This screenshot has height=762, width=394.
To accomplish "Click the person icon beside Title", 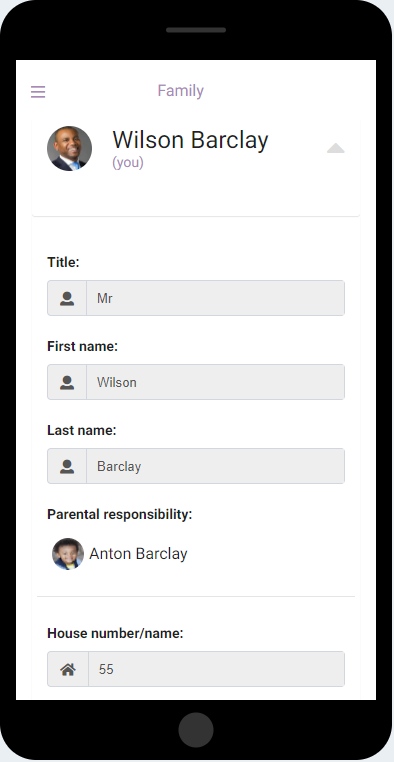I will pyautogui.click(x=67, y=298).
